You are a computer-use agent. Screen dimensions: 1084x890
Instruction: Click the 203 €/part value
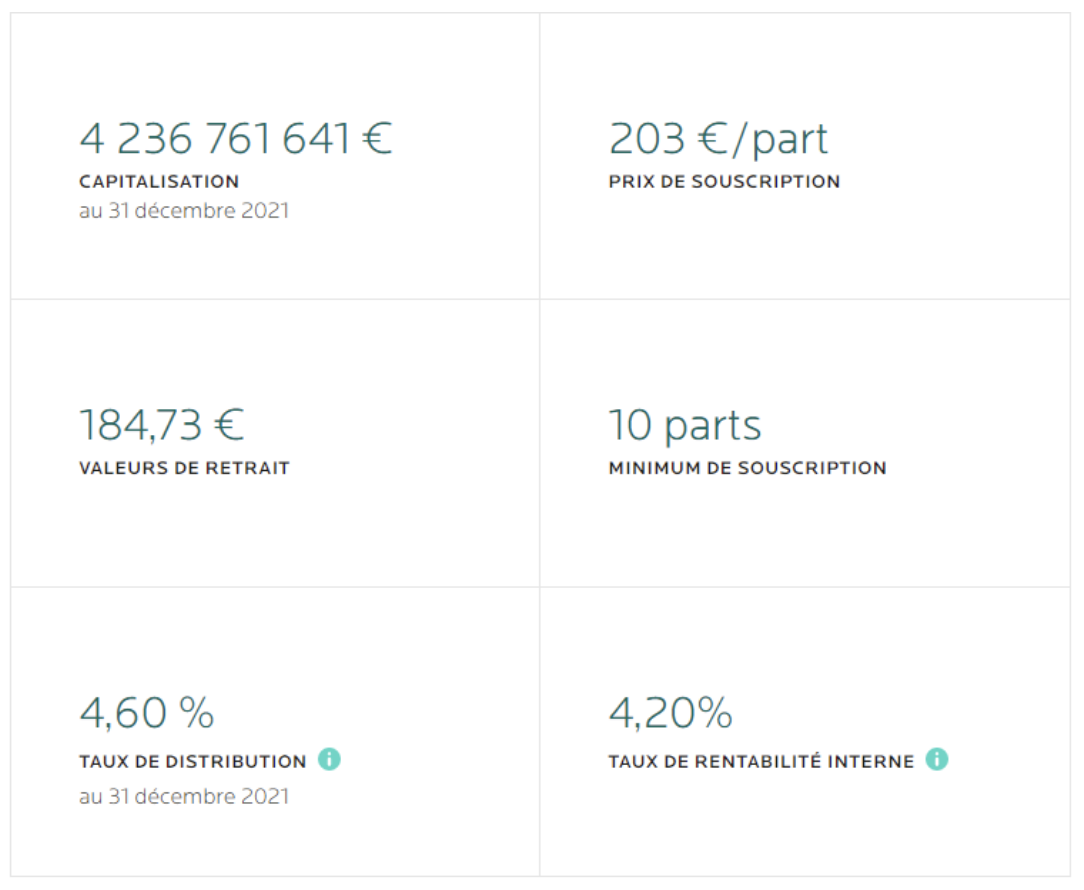(718, 139)
